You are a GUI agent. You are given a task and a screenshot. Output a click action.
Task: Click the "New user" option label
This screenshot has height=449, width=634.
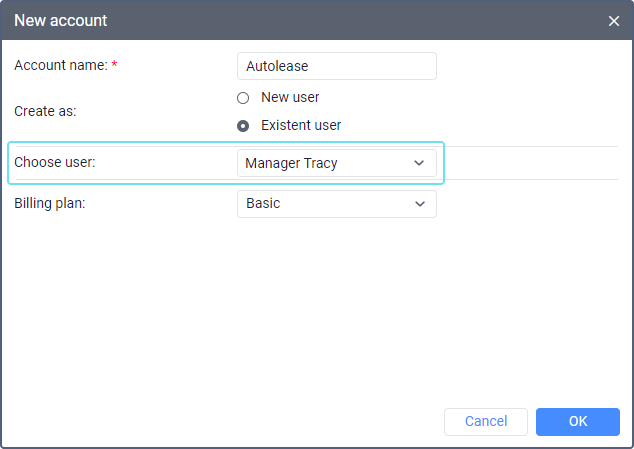click(290, 98)
